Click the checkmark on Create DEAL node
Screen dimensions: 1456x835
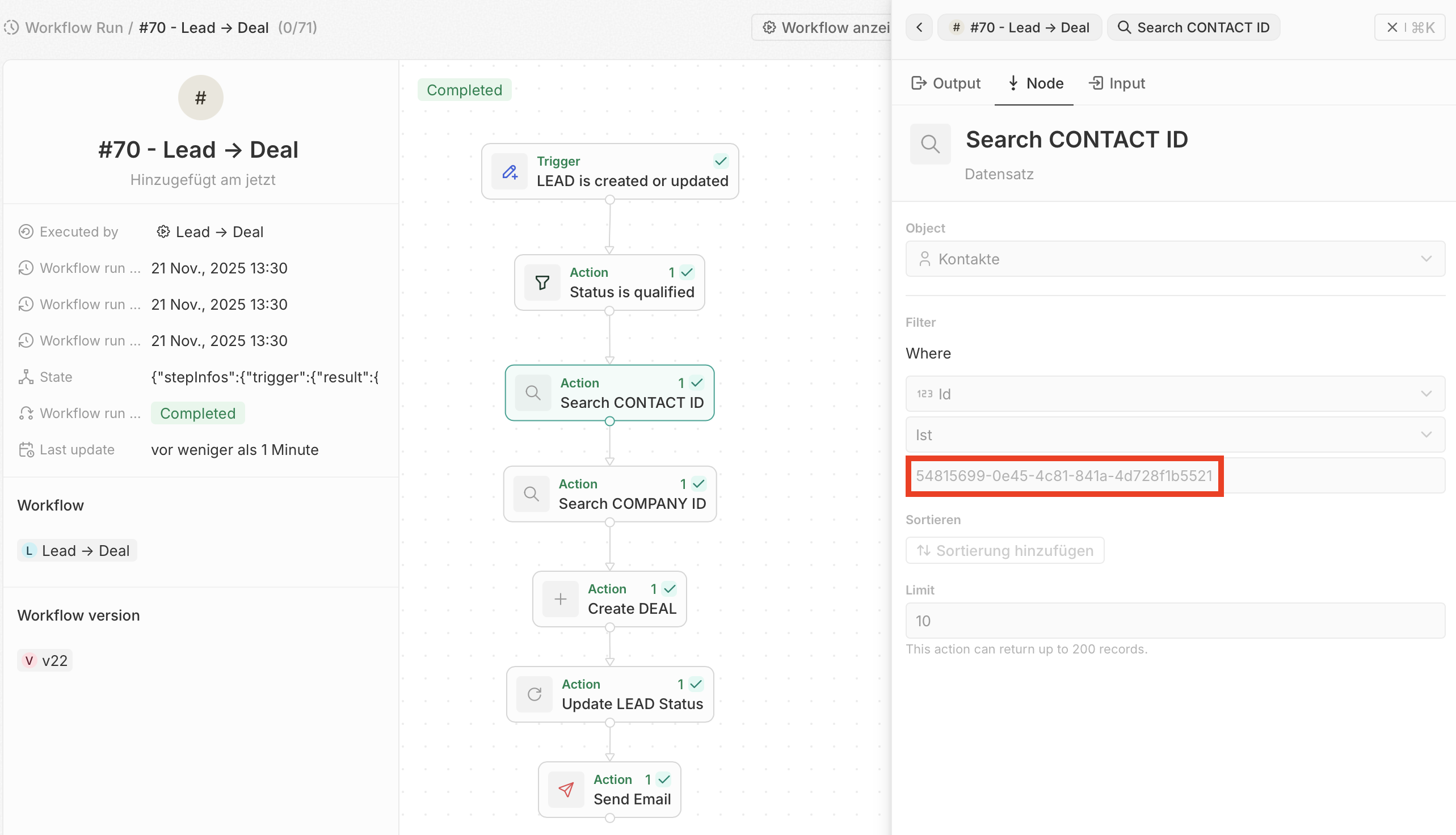[x=670, y=589]
